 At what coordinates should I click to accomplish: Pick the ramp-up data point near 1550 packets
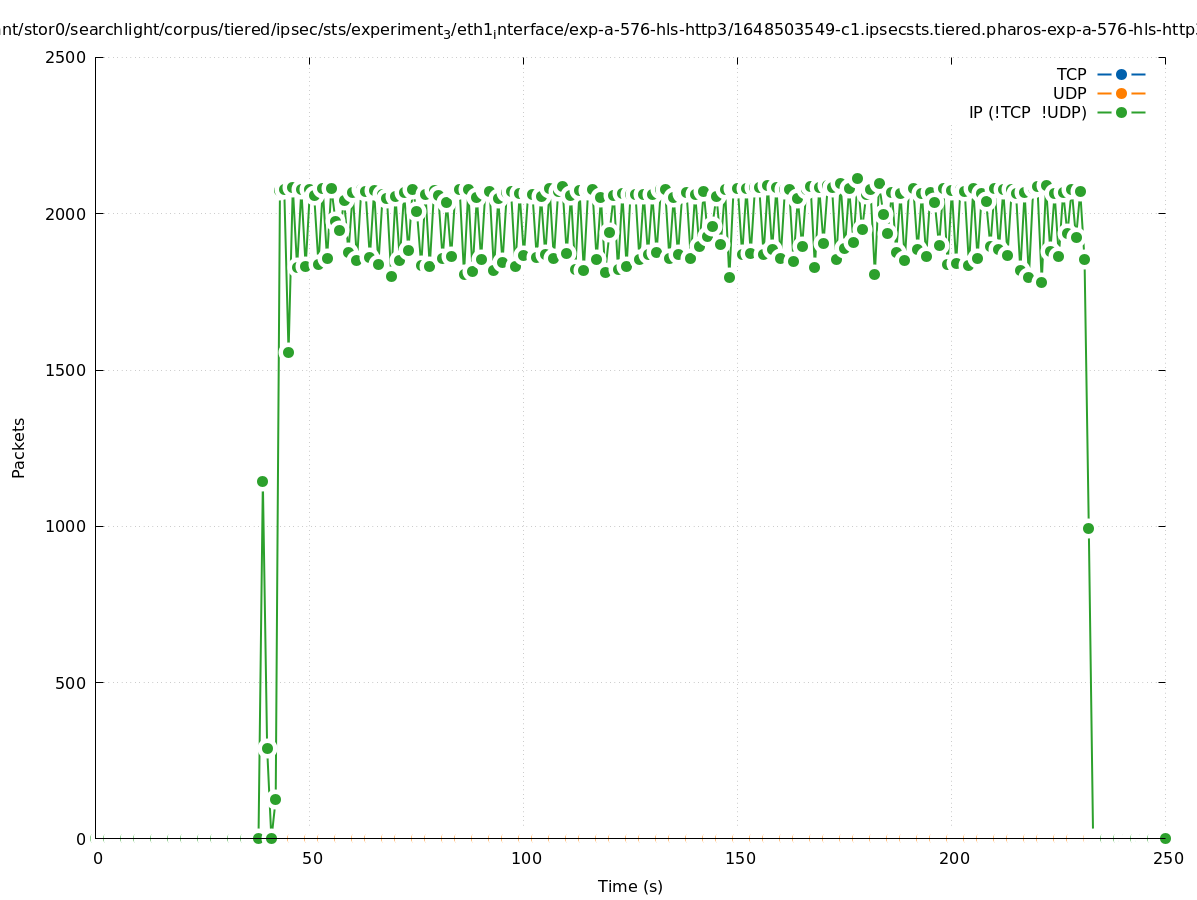(288, 352)
